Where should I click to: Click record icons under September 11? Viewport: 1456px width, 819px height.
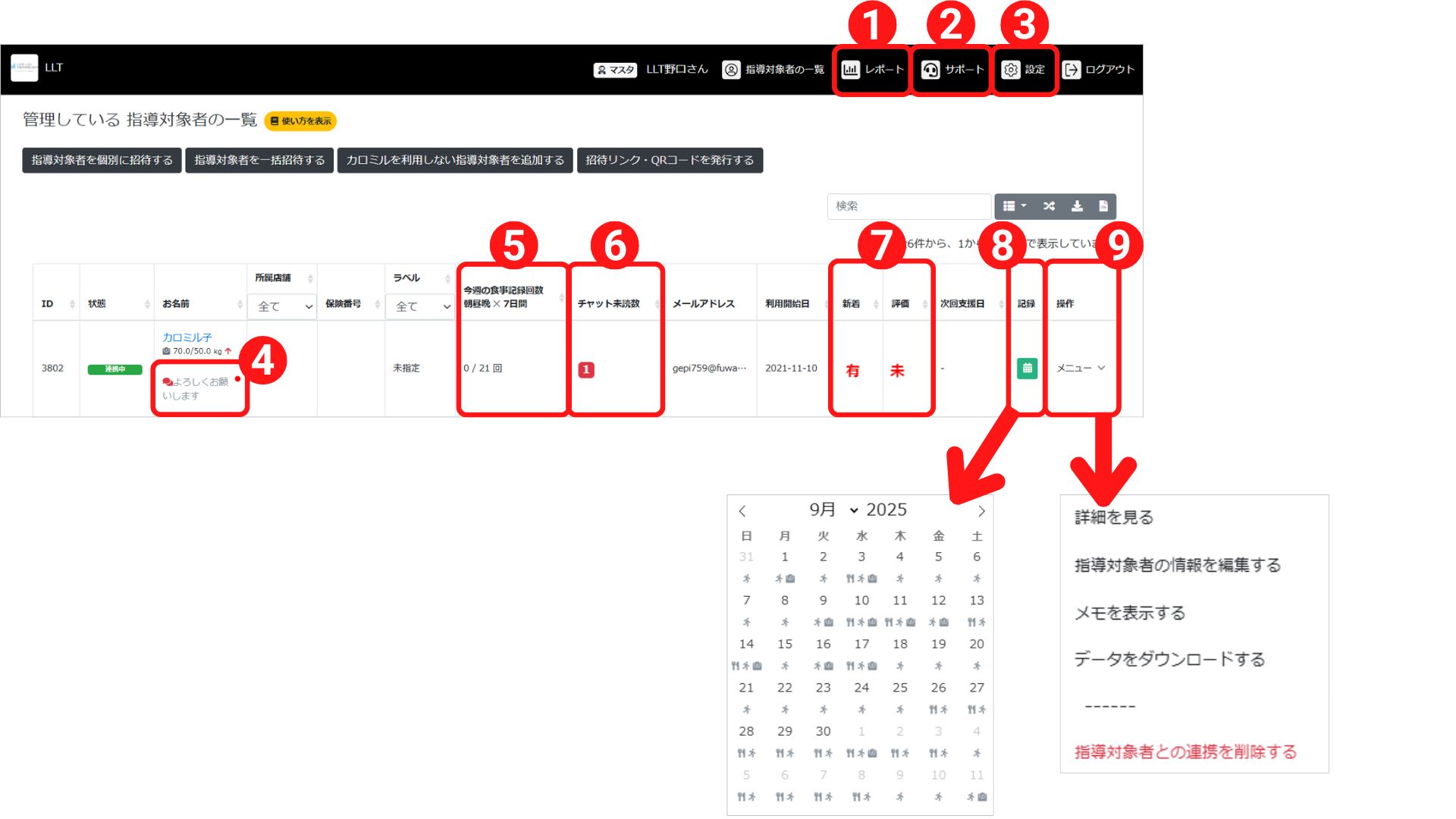click(x=900, y=623)
